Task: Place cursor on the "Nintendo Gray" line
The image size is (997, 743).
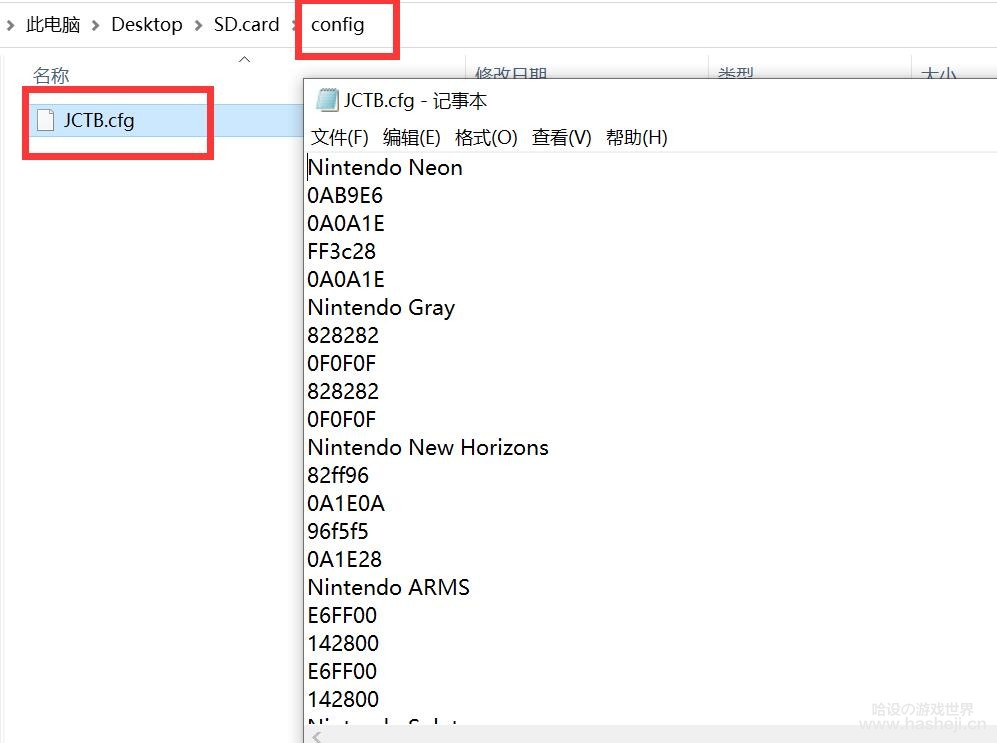Action: click(x=382, y=308)
